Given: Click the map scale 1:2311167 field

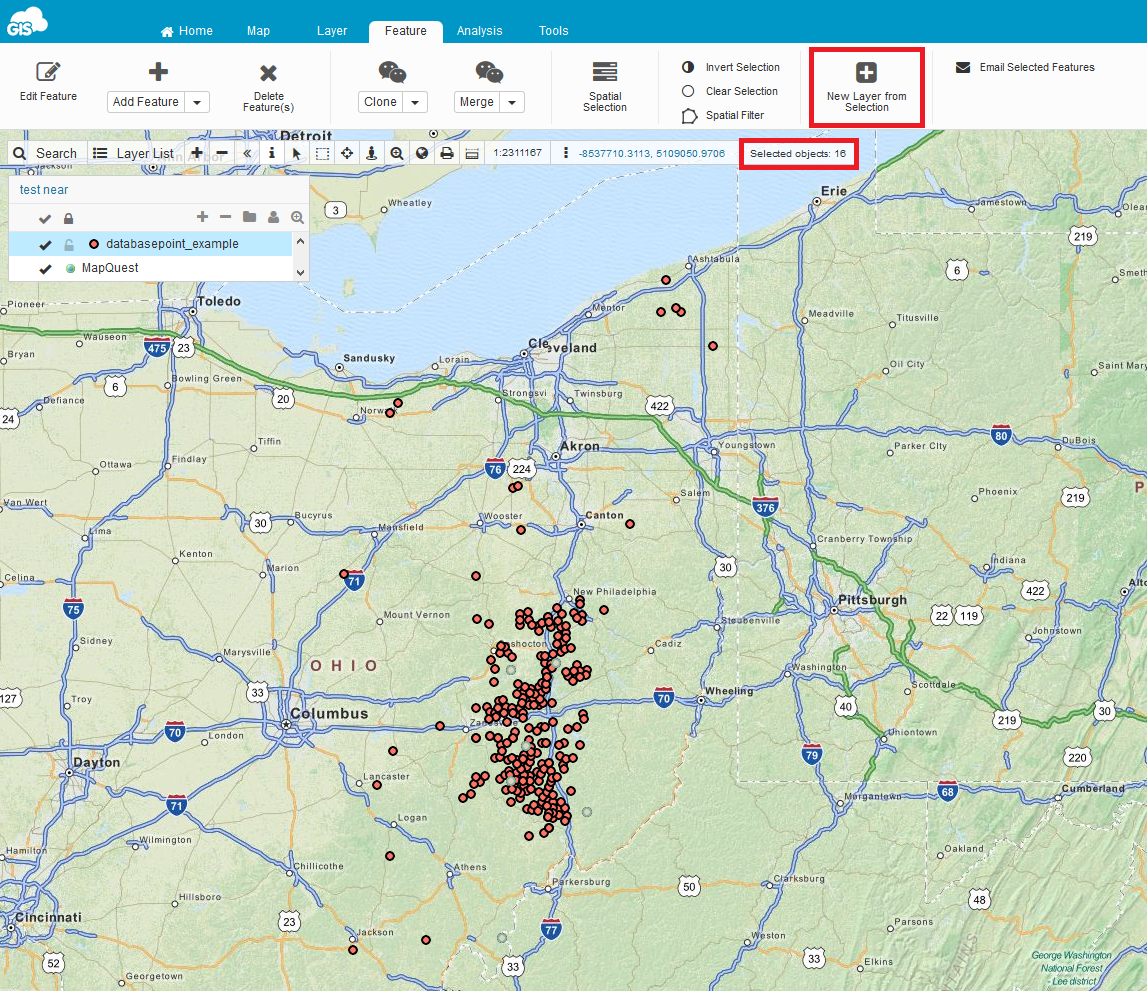Looking at the screenshot, I should pyautogui.click(x=517, y=153).
